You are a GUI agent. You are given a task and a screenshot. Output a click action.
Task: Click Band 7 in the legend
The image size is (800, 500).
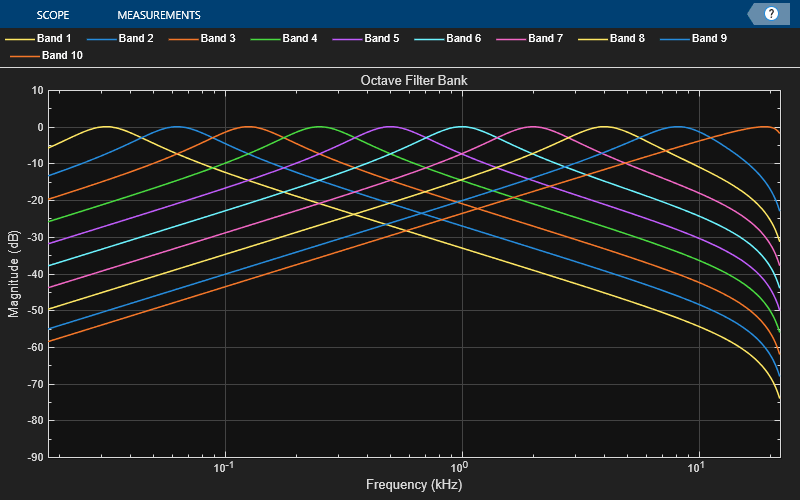point(545,39)
